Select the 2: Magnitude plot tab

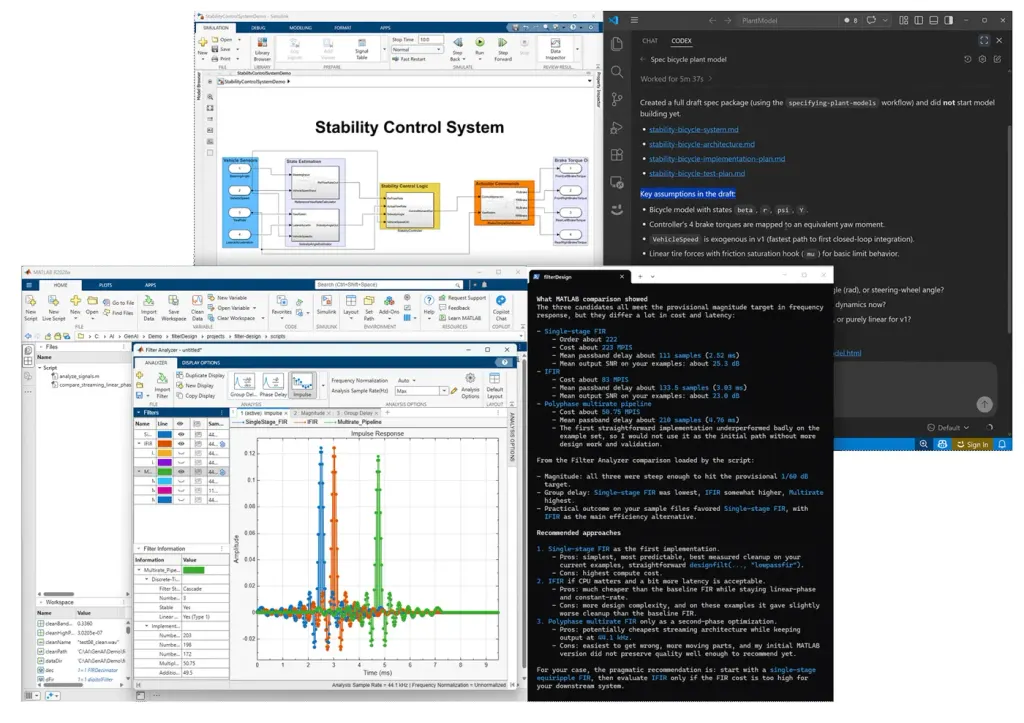click(310, 413)
